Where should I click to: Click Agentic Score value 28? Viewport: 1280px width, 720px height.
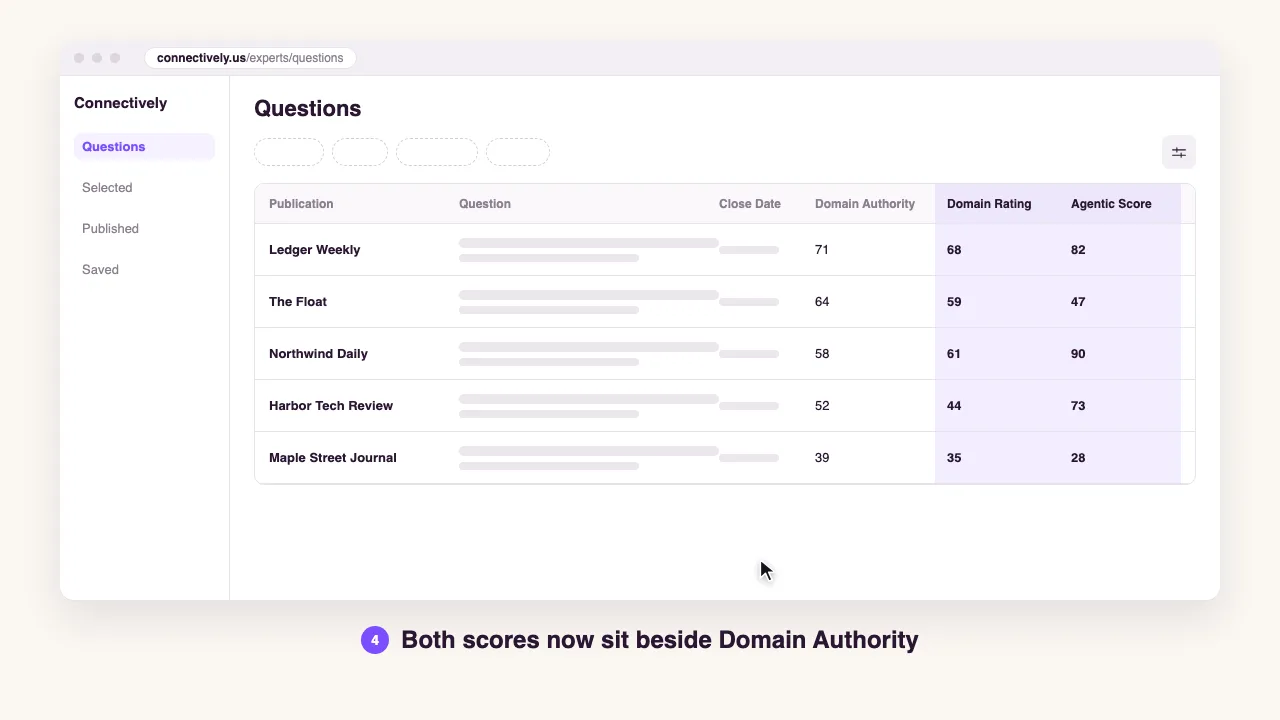click(x=1078, y=458)
